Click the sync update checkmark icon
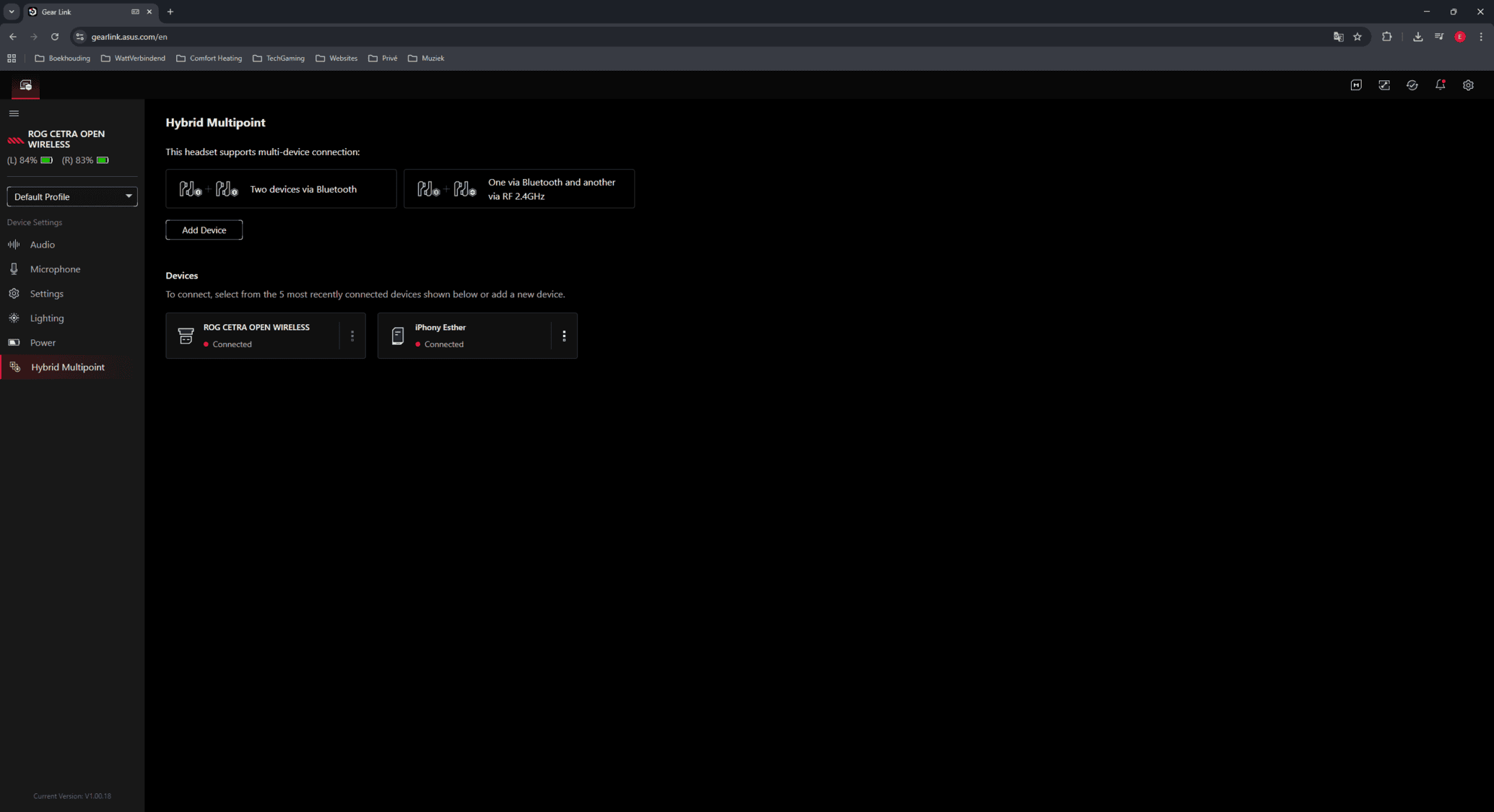 click(1412, 85)
